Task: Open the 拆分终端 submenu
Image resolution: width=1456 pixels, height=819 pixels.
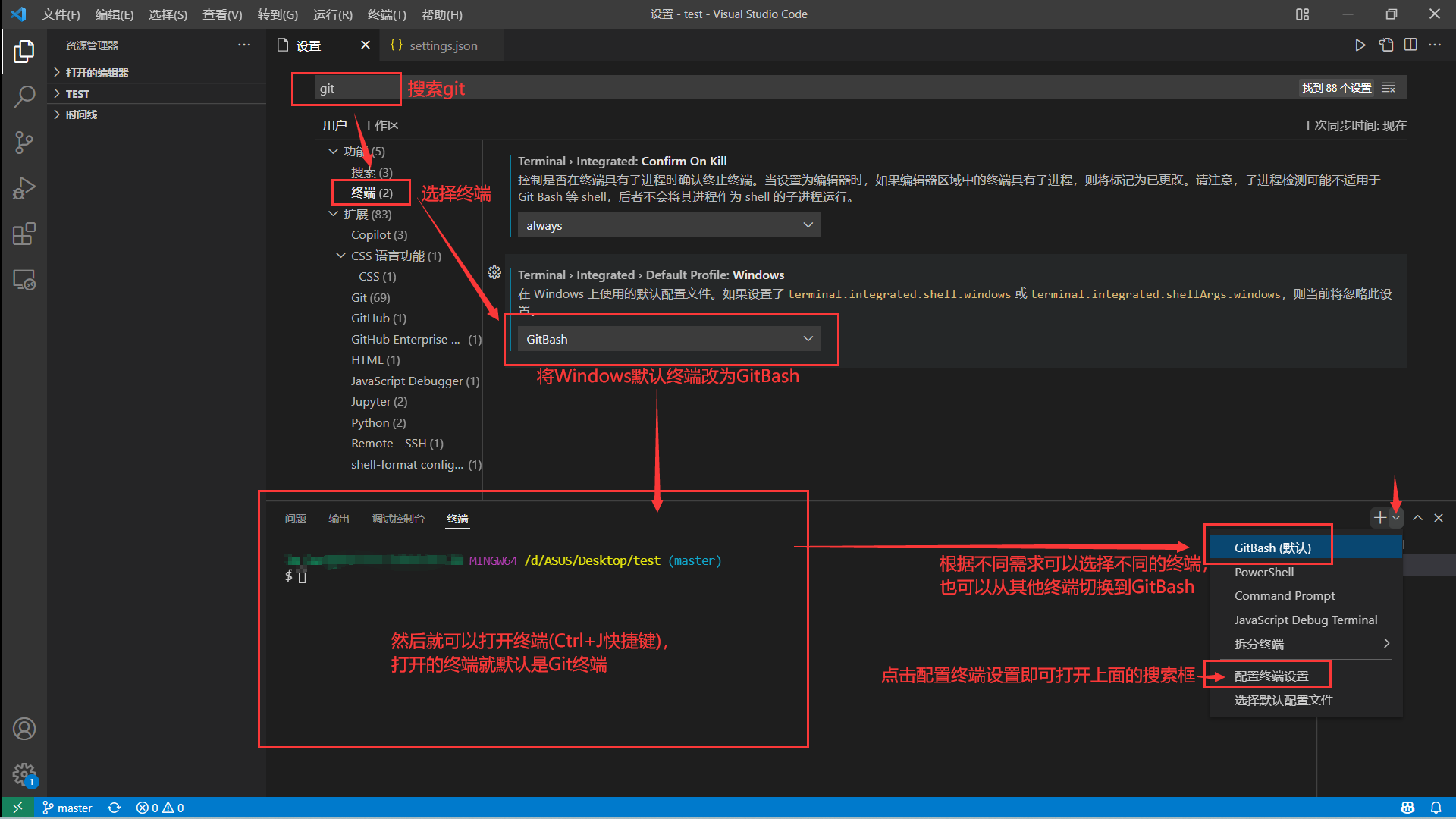Action: tap(1306, 644)
